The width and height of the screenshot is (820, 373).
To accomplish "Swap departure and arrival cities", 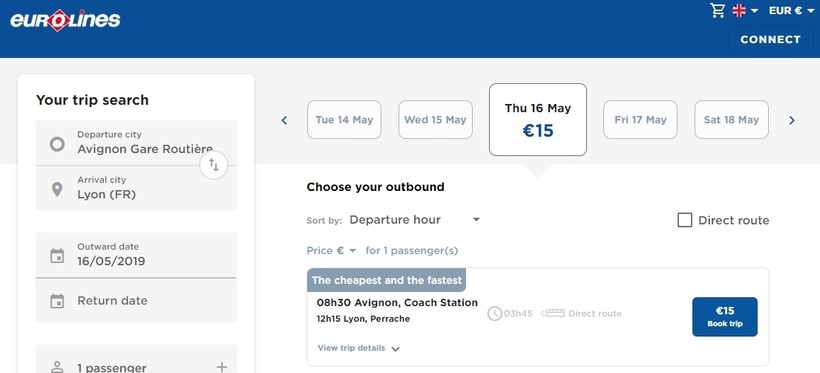I will coord(214,165).
